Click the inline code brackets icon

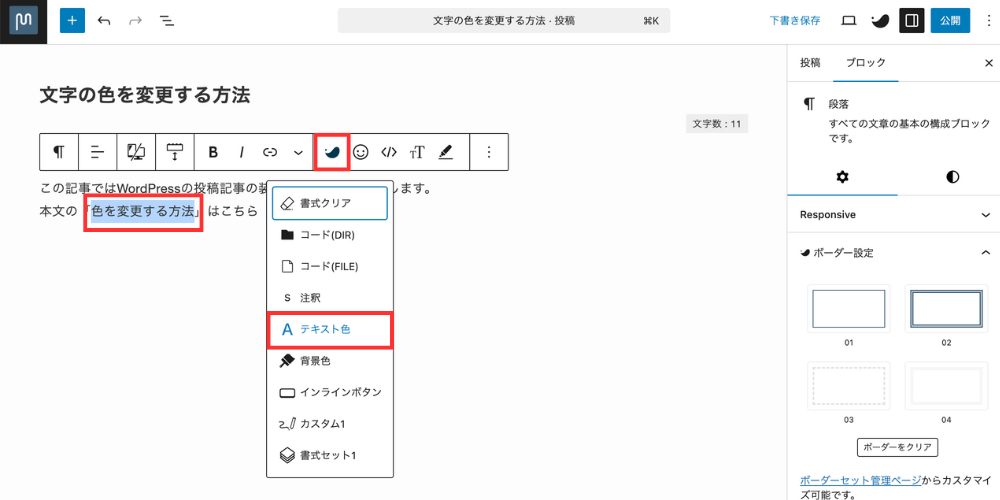click(x=389, y=152)
